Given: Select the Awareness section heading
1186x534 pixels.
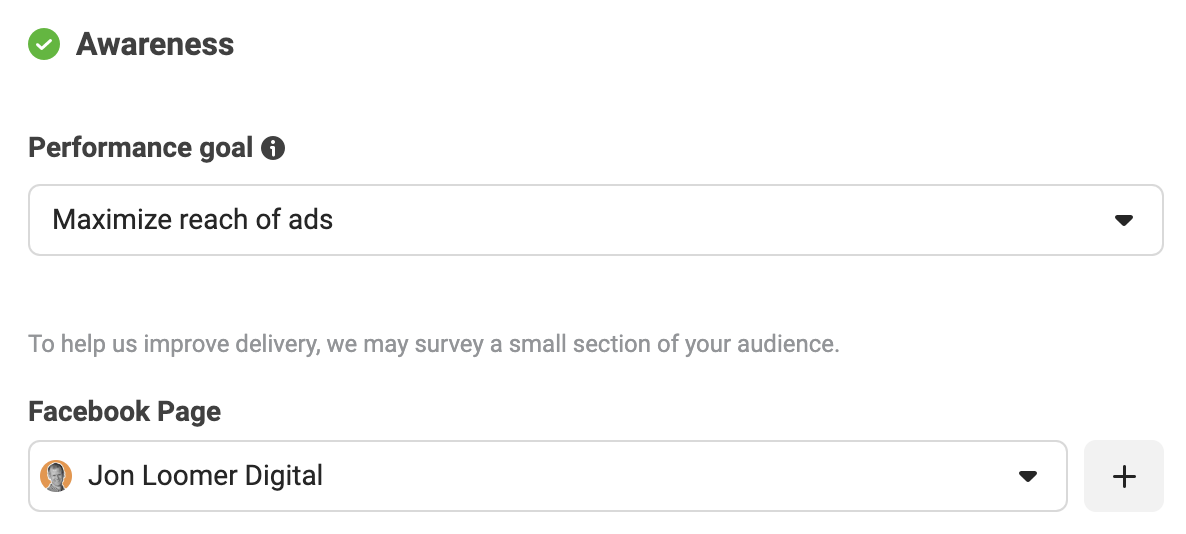Looking at the screenshot, I should 155,44.
